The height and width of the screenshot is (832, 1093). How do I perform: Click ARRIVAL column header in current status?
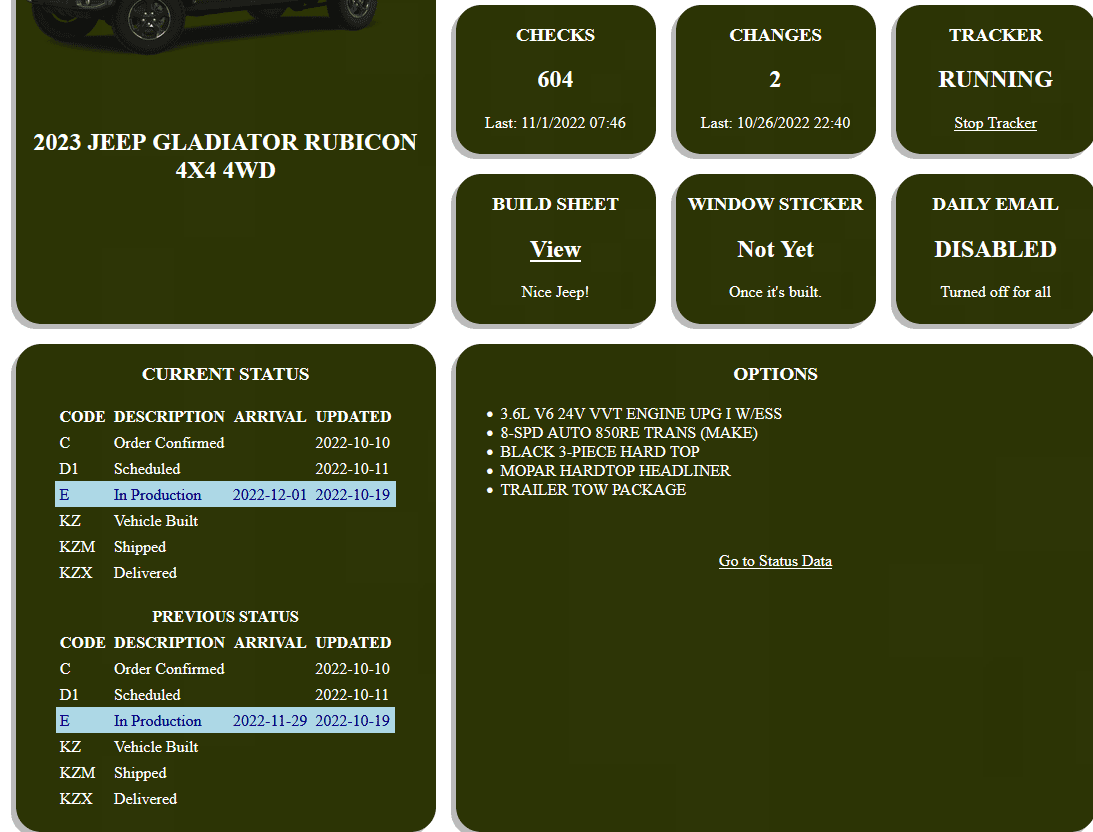pos(270,417)
